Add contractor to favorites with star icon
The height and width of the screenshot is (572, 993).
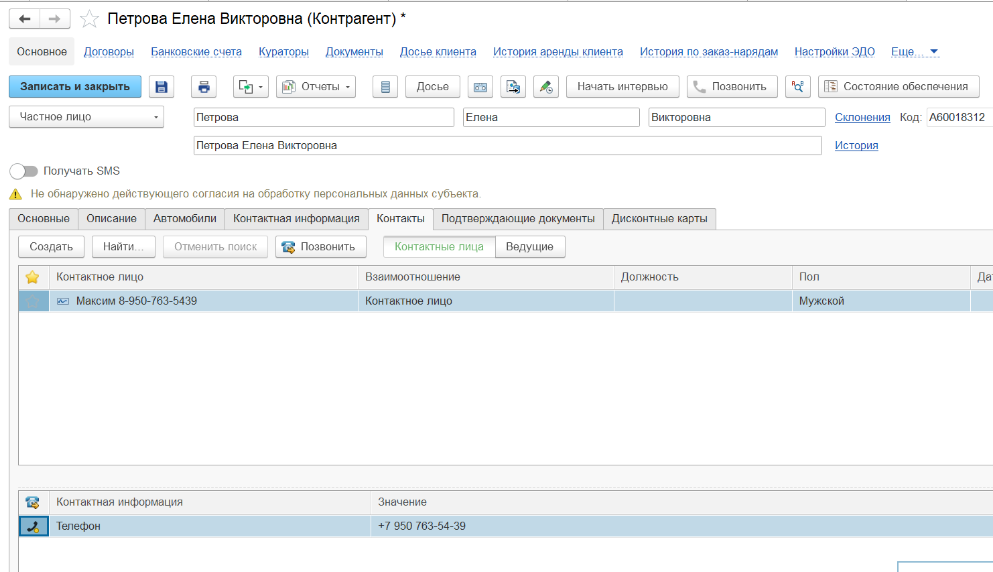(89, 19)
